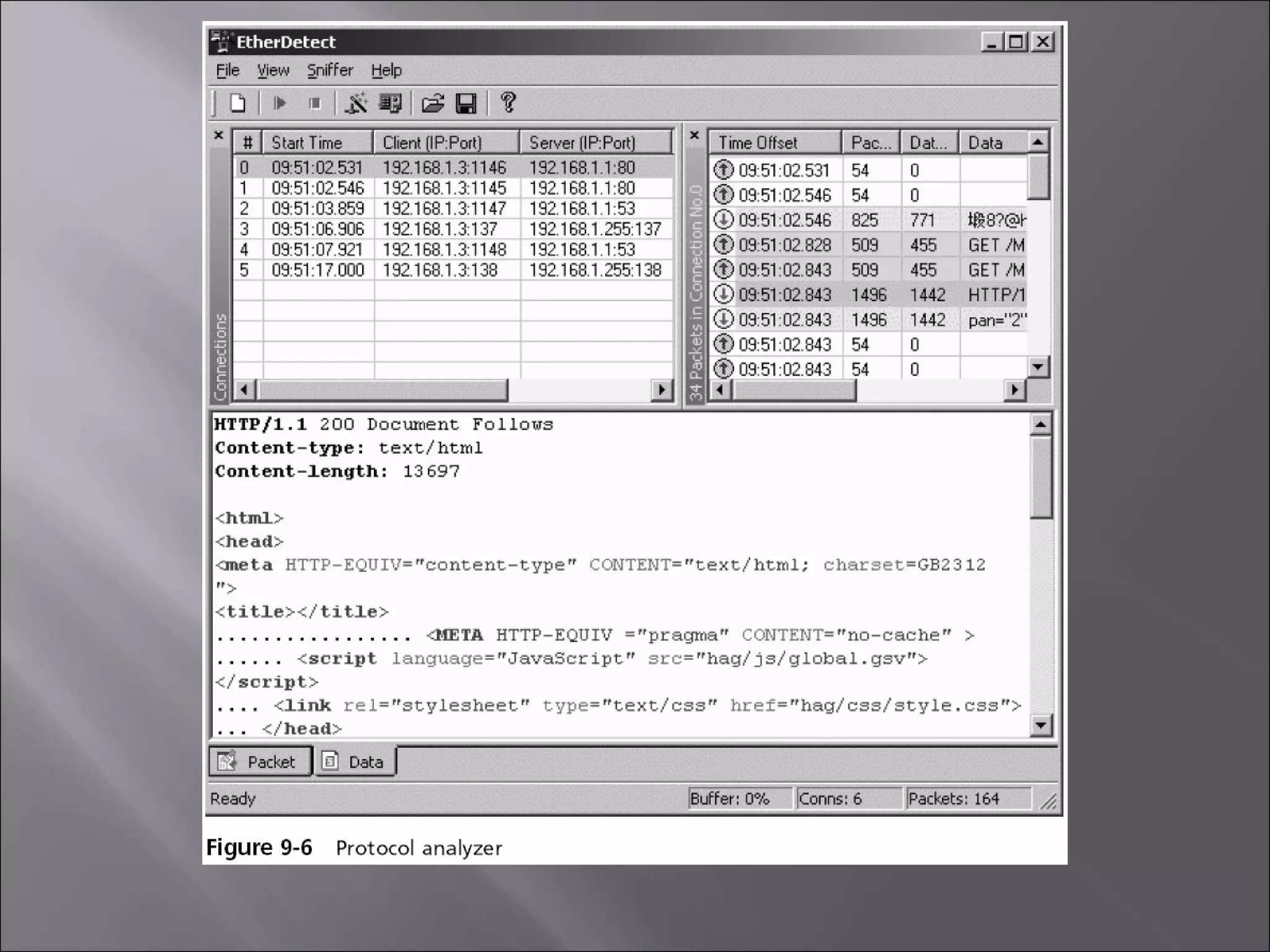
Task: Close the Connections panel with X
Action: [218, 135]
